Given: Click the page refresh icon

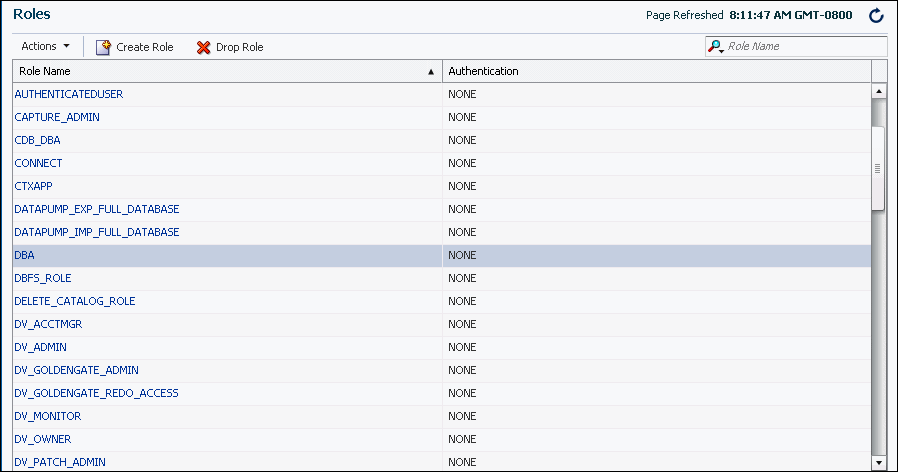Looking at the screenshot, I should pyautogui.click(x=876, y=16).
